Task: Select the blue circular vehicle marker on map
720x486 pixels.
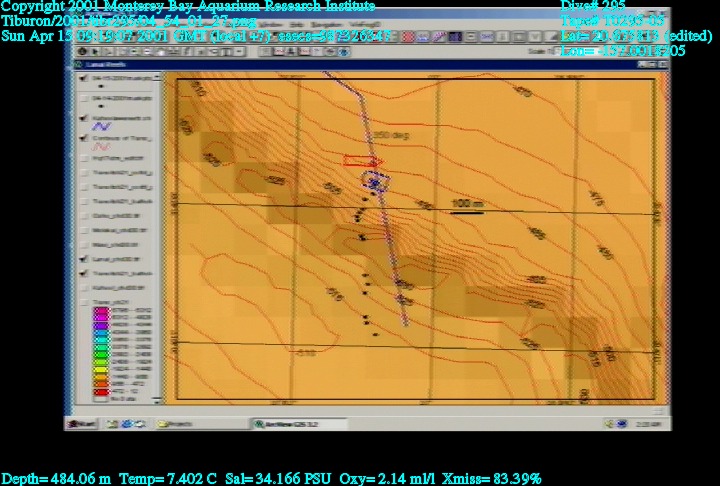Action: (375, 181)
